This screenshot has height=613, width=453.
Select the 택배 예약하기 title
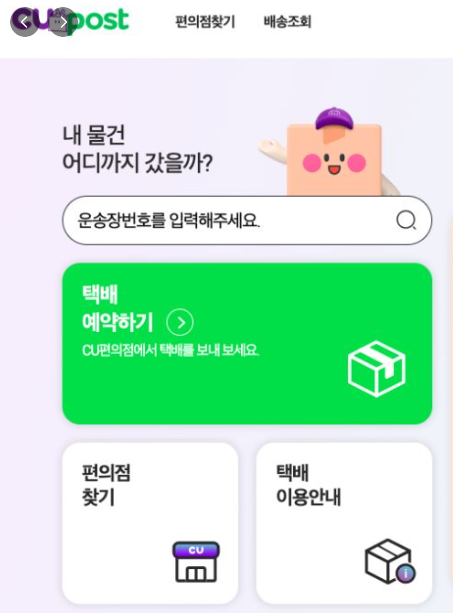[117, 308]
